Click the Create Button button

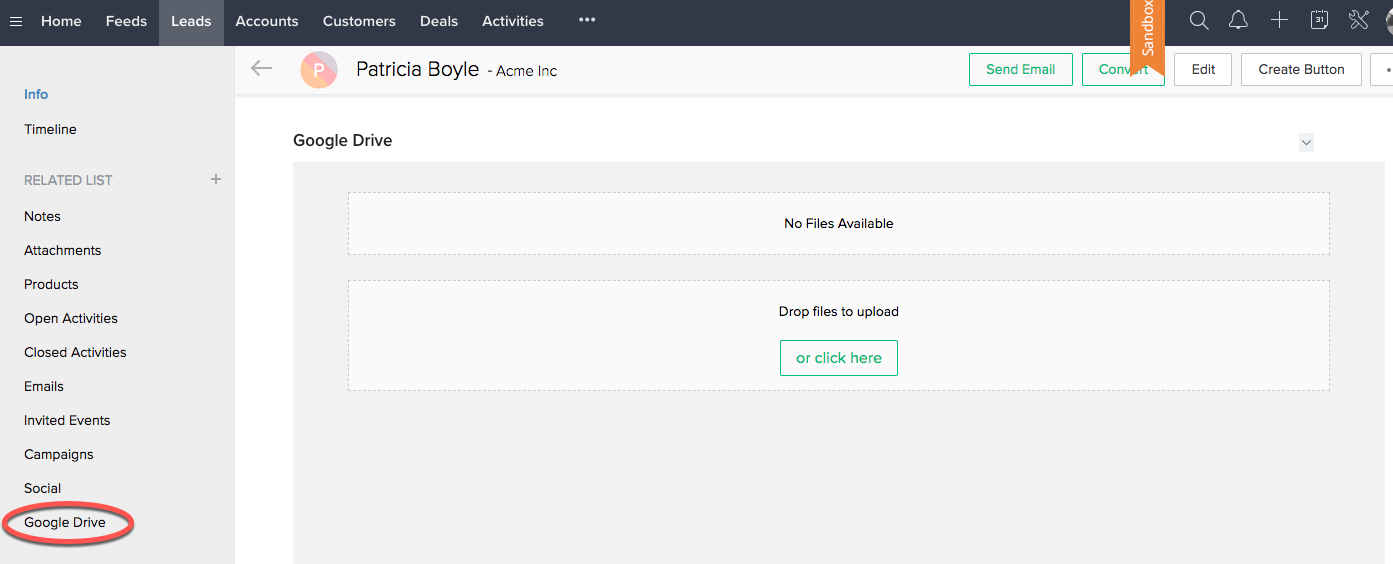click(1301, 70)
